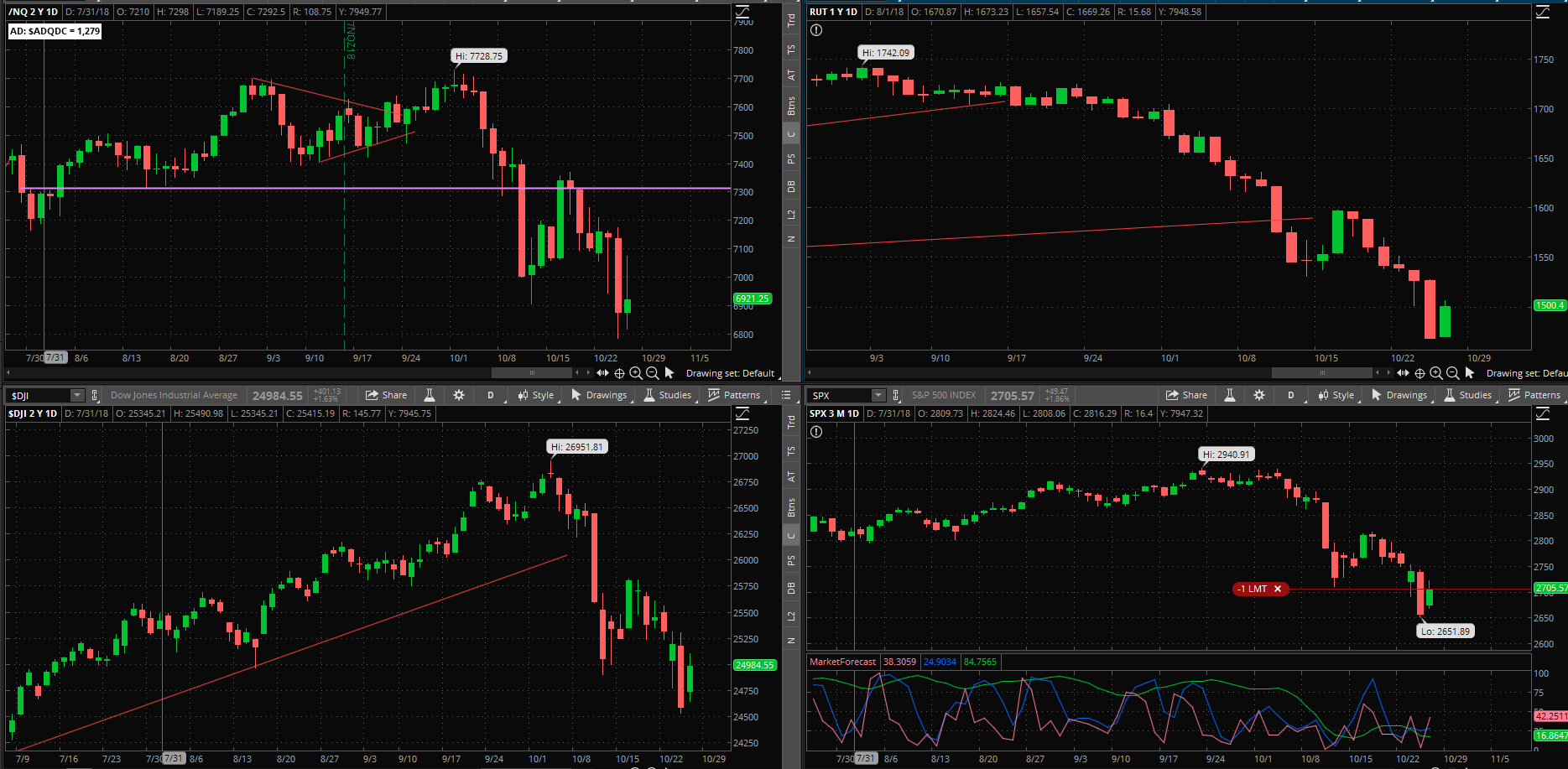
Task: Click the $DJI symbol input field
Action: tap(39, 395)
